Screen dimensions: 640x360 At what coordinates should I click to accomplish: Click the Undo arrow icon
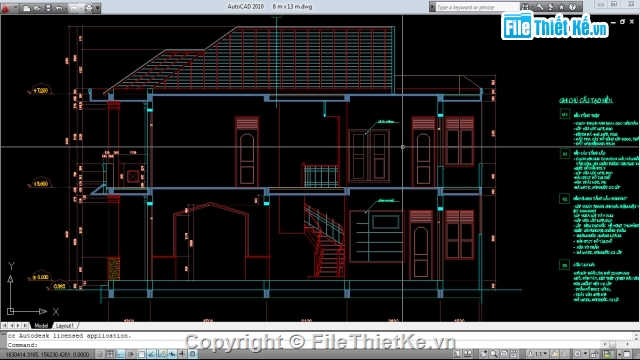(59, 8)
